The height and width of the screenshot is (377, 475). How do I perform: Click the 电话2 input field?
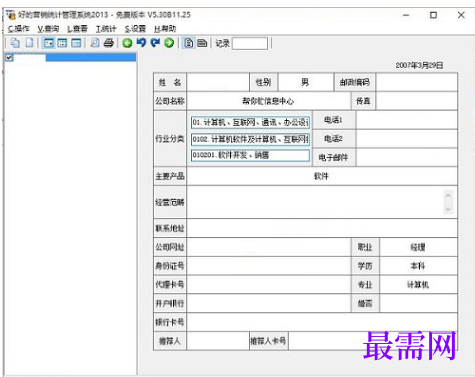click(x=406, y=139)
